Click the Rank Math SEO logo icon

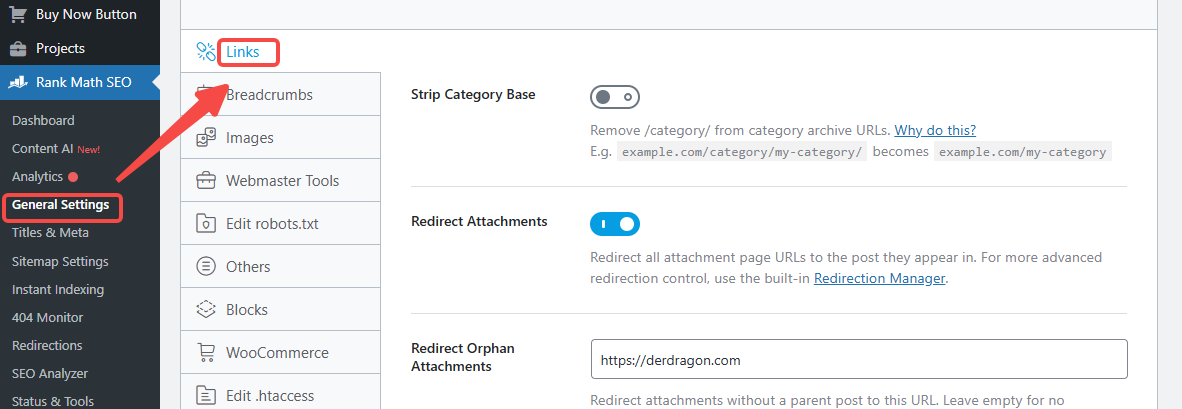pyautogui.click(x=18, y=82)
